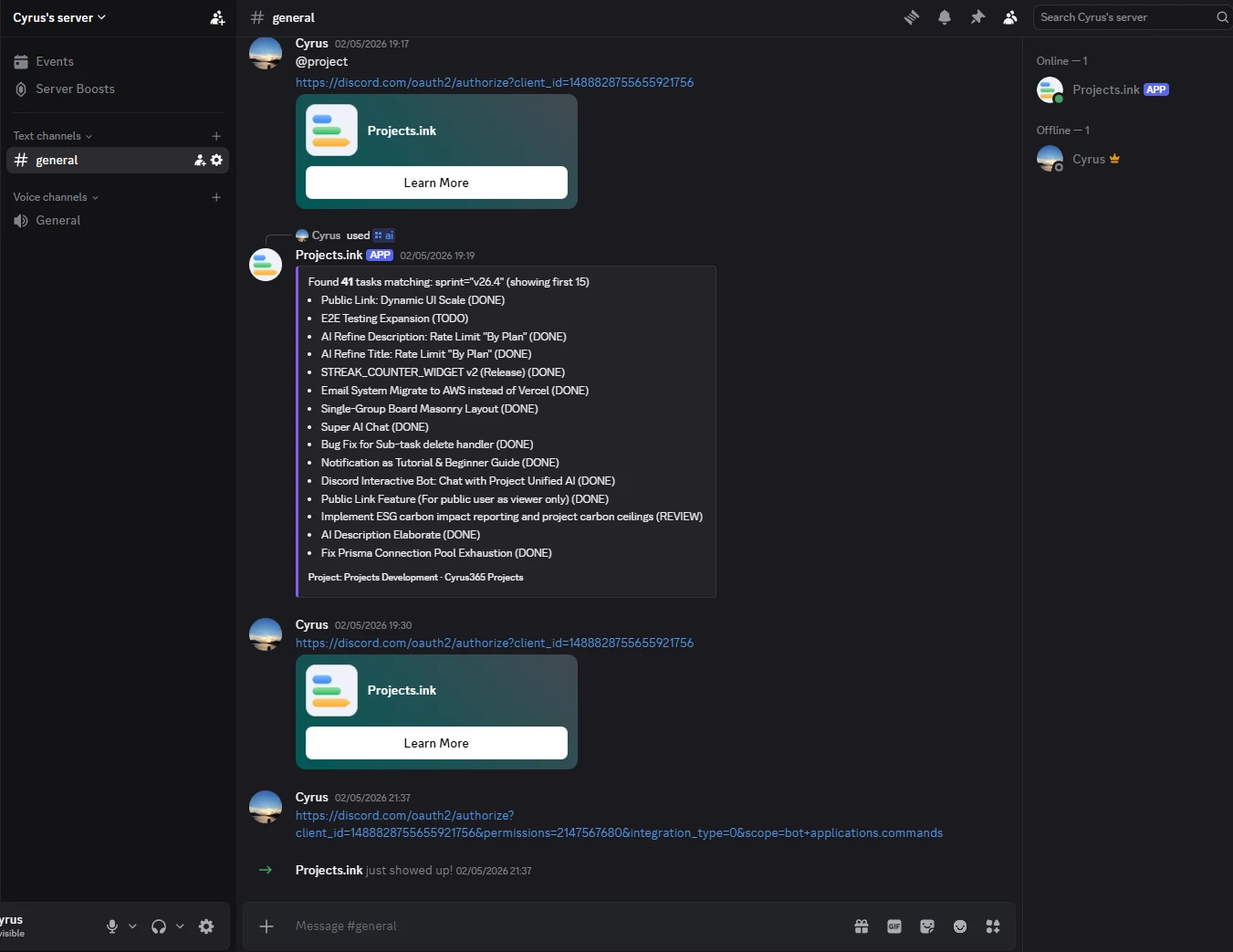Click Cyrus avatar on 19:30 message
Screen dimensions: 1233x952
tap(266, 634)
